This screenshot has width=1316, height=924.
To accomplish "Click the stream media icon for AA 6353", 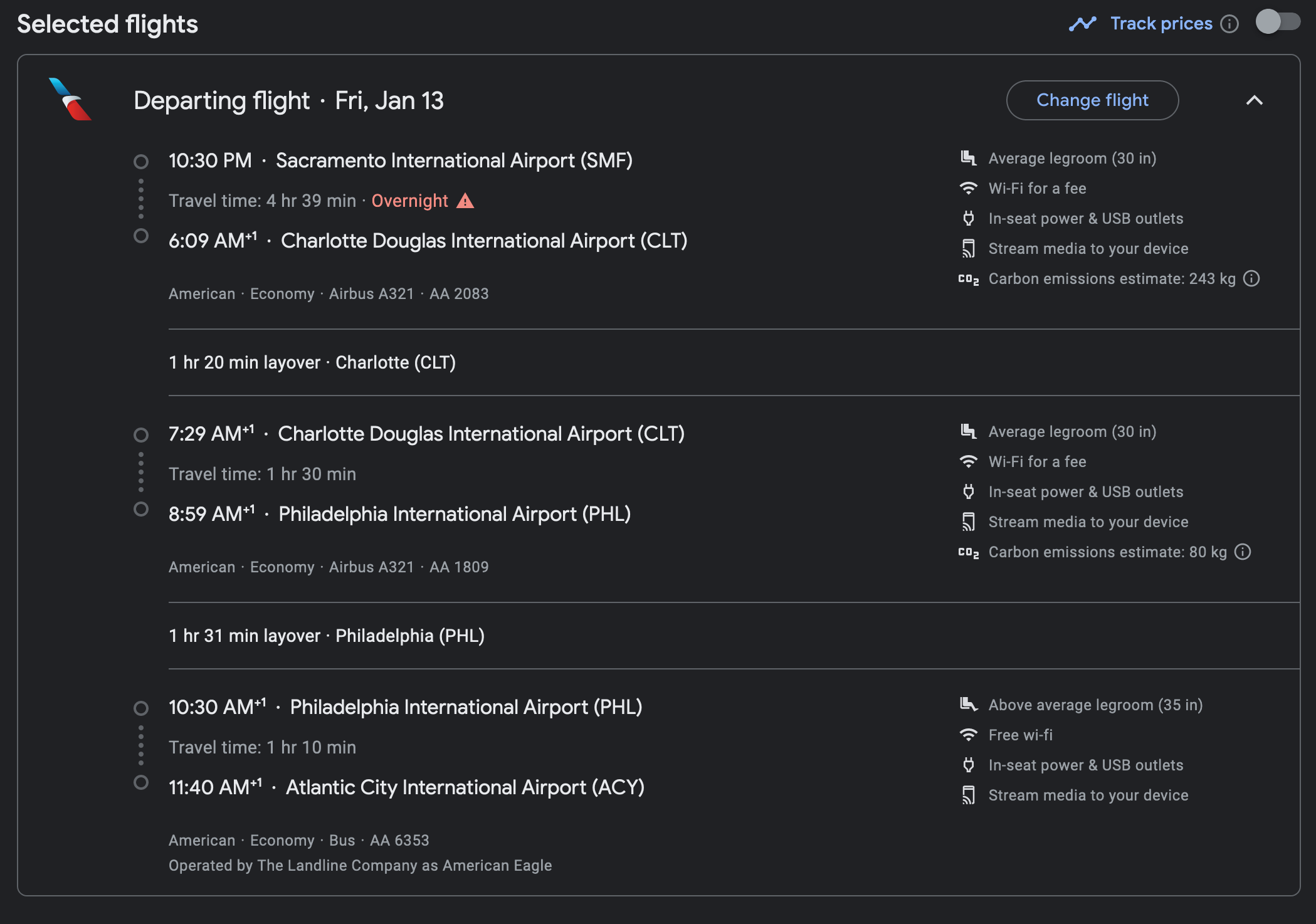I will tap(969, 795).
